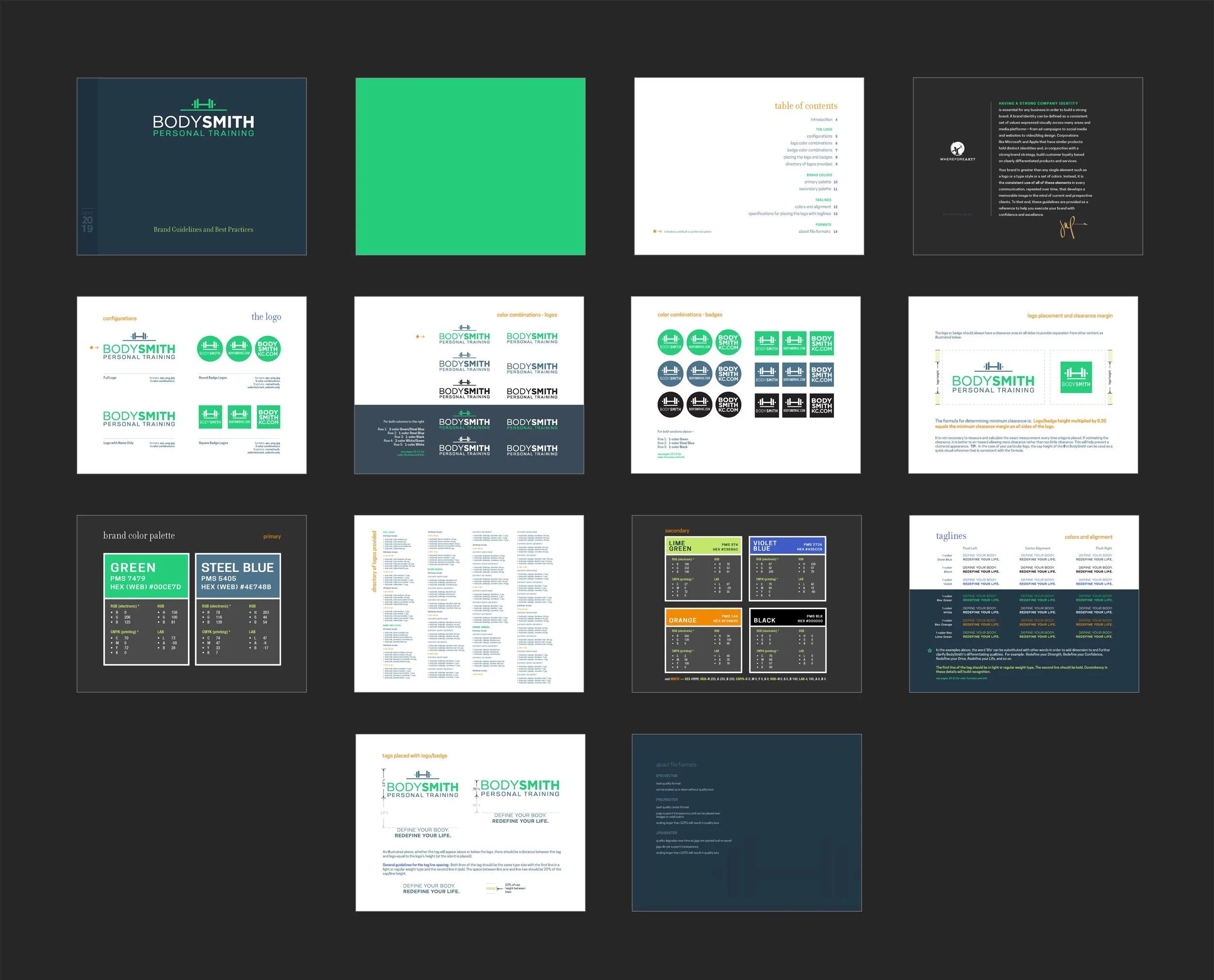Viewport: 1214px width, 980px height.
Task: Select the STEEL BLUE PMS 5405 color card
Action: 238,609
